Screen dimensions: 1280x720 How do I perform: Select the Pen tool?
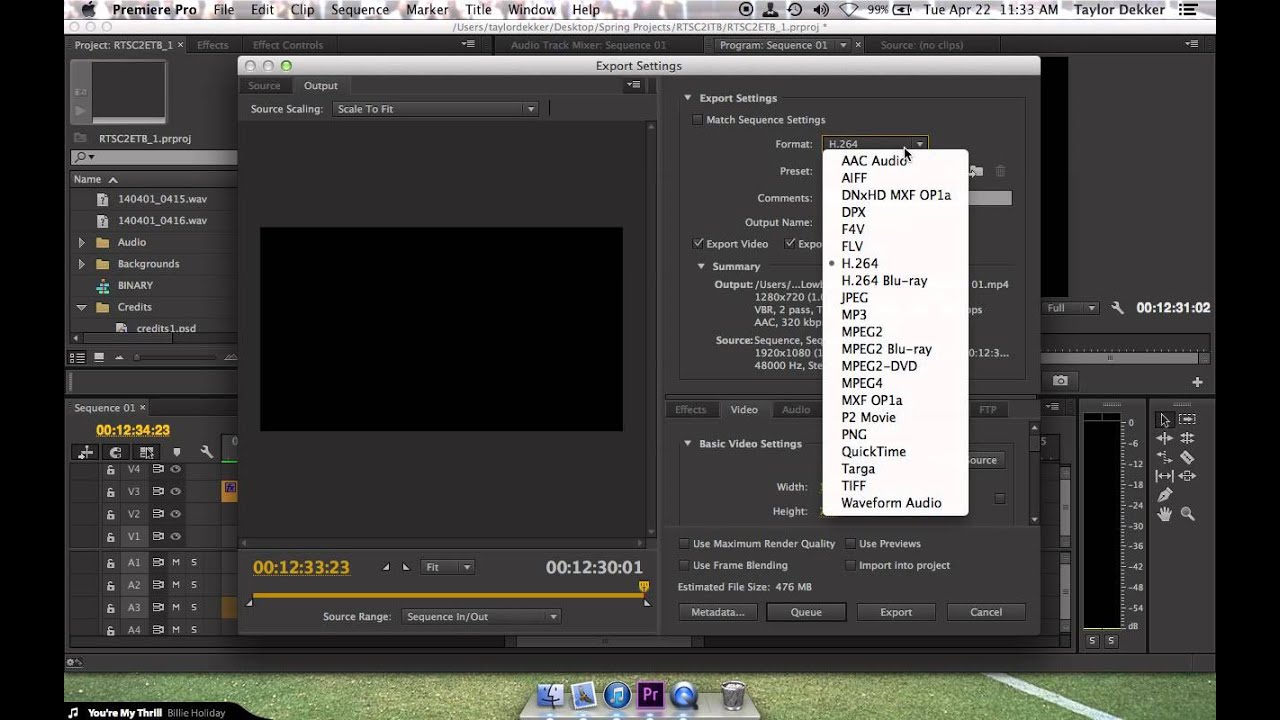tap(1164, 495)
